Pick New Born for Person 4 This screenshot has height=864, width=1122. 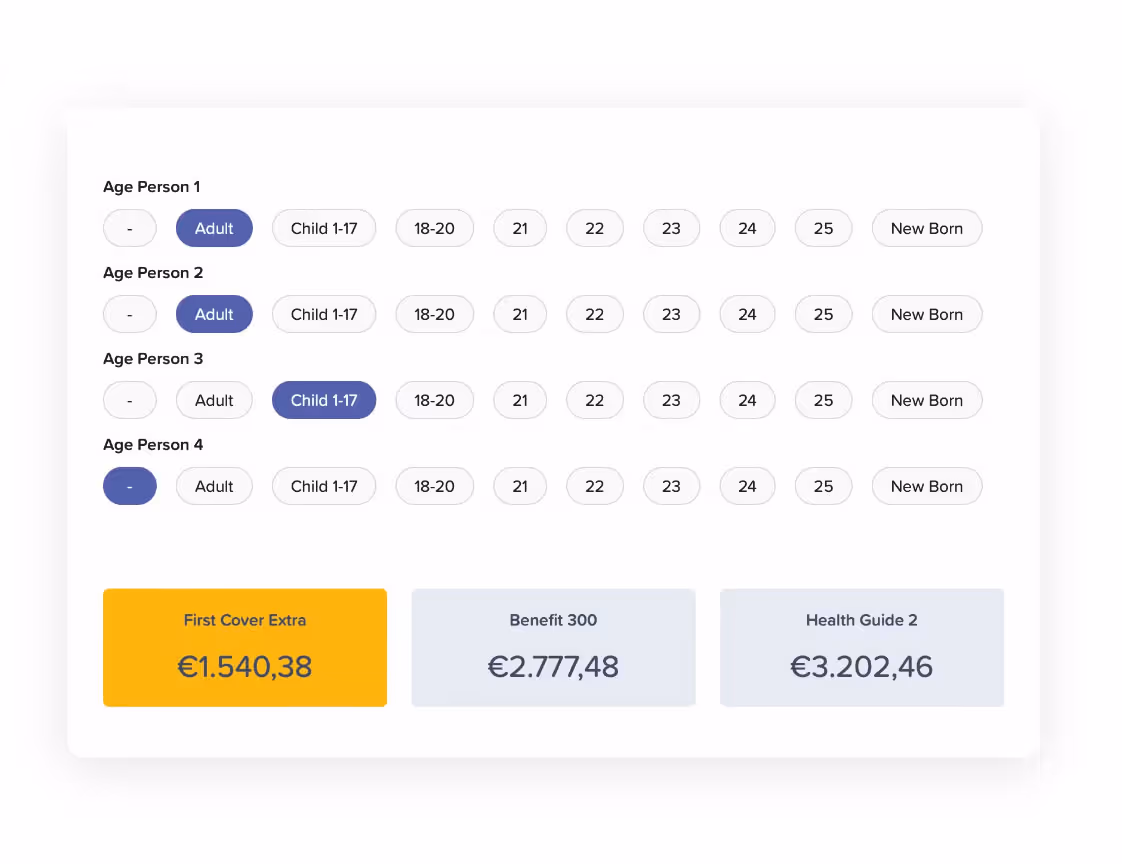[x=926, y=486]
